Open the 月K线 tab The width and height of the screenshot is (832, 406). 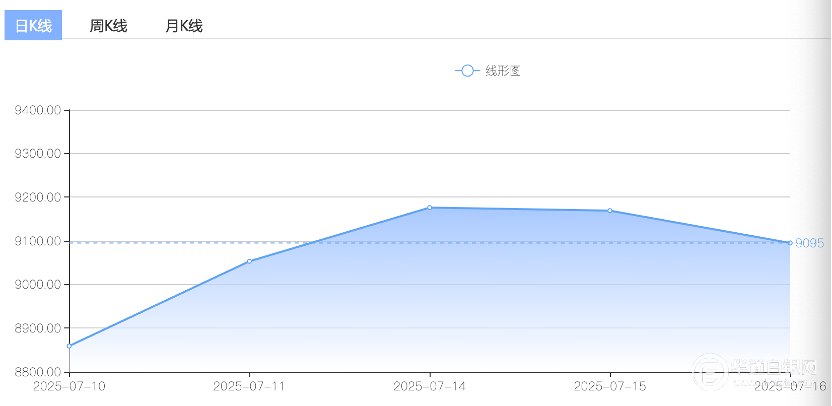184,25
